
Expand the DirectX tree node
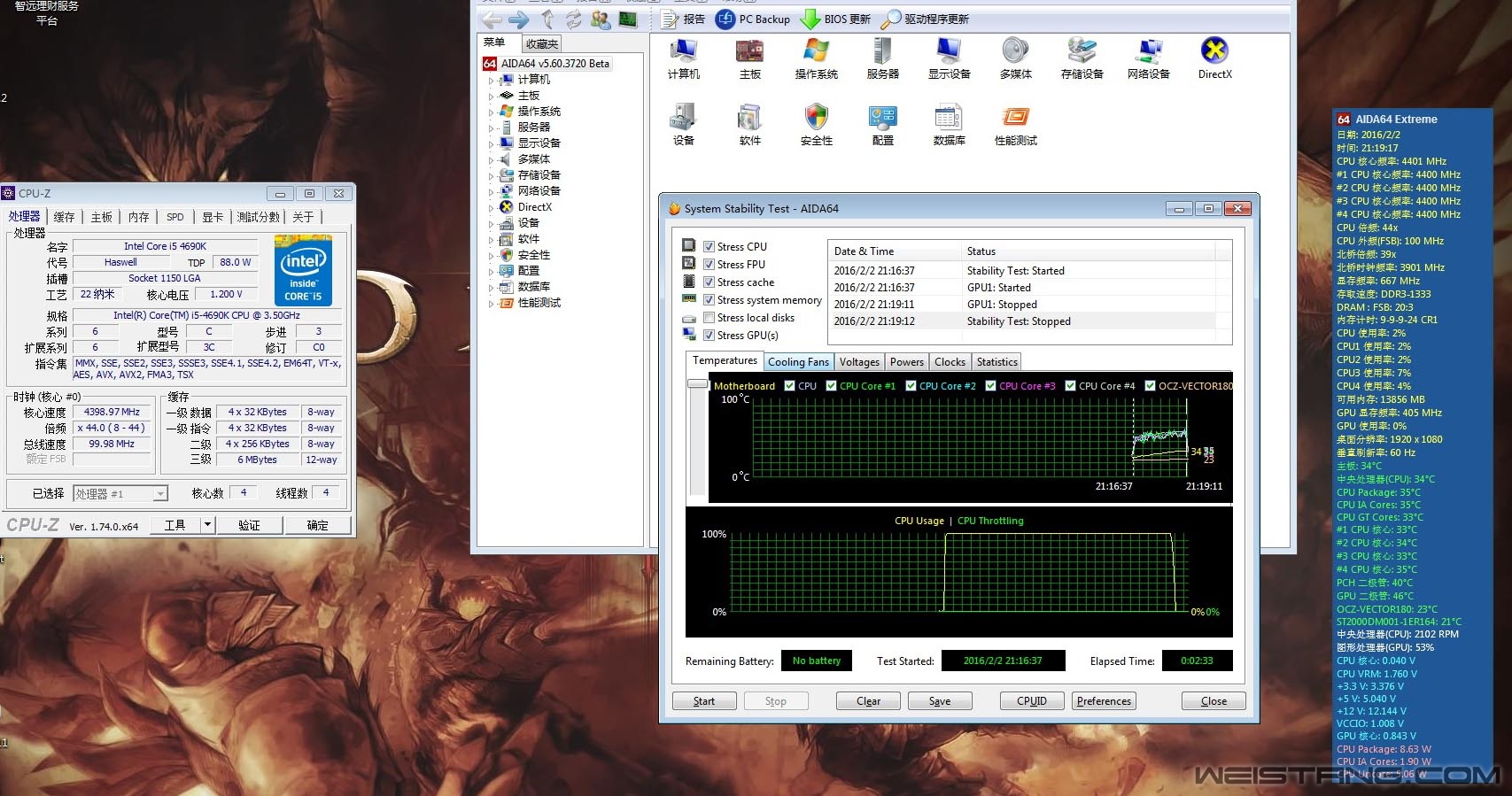coord(492,208)
